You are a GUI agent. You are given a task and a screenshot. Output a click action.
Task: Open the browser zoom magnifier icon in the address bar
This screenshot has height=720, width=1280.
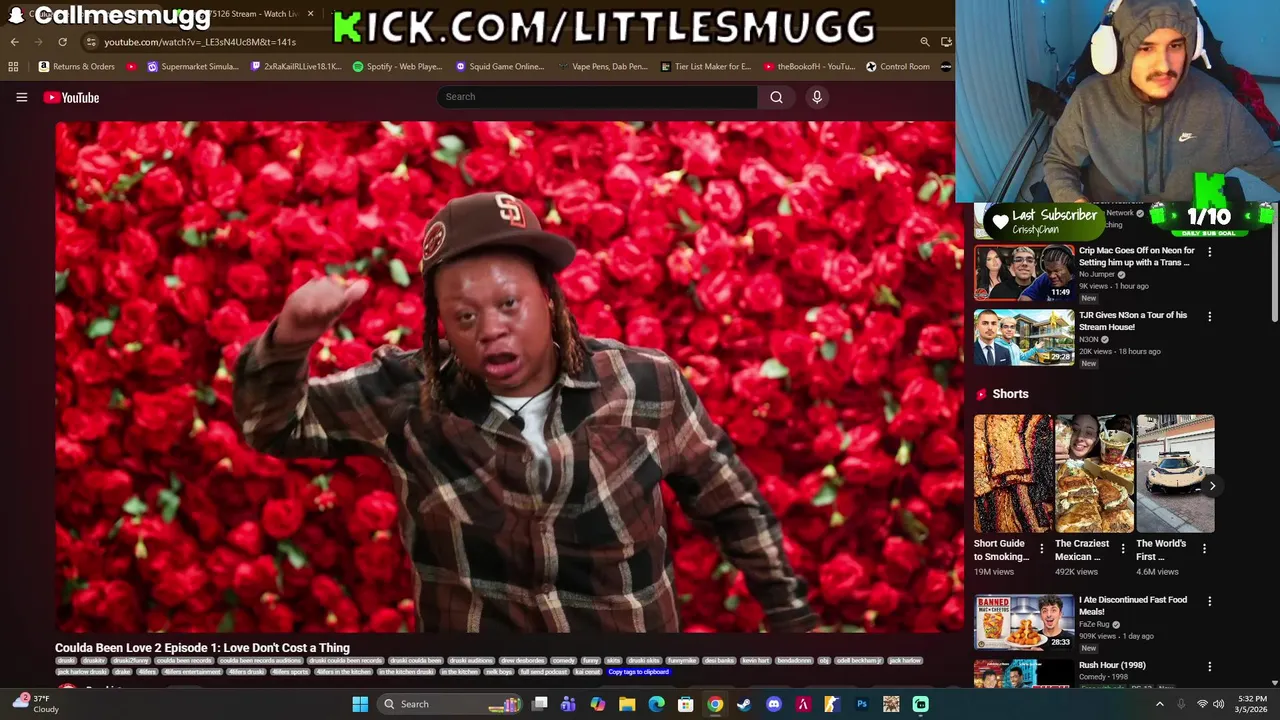point(925,42)
